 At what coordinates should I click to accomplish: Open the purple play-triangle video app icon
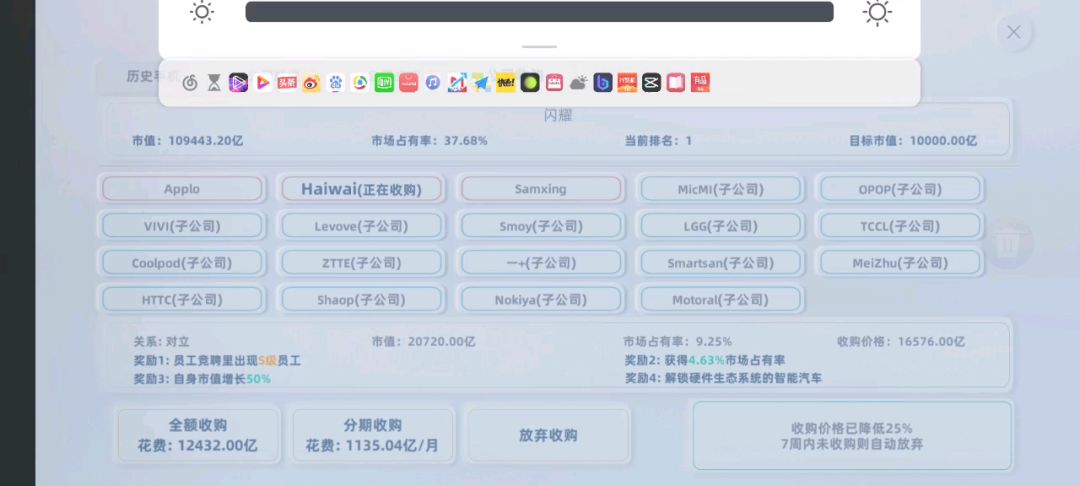[238, 83]
